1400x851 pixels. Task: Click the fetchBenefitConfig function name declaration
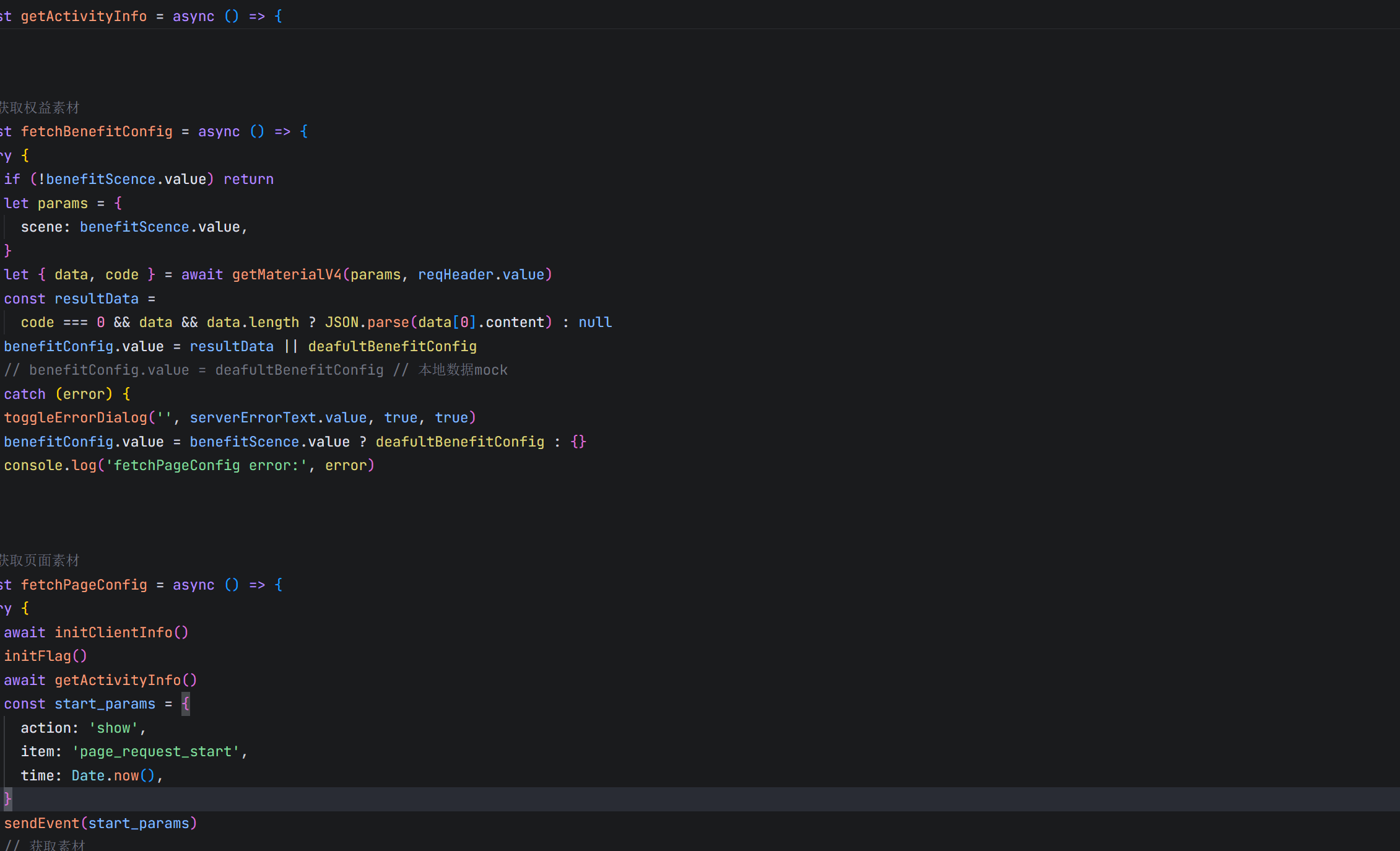[x=97, y=131]
